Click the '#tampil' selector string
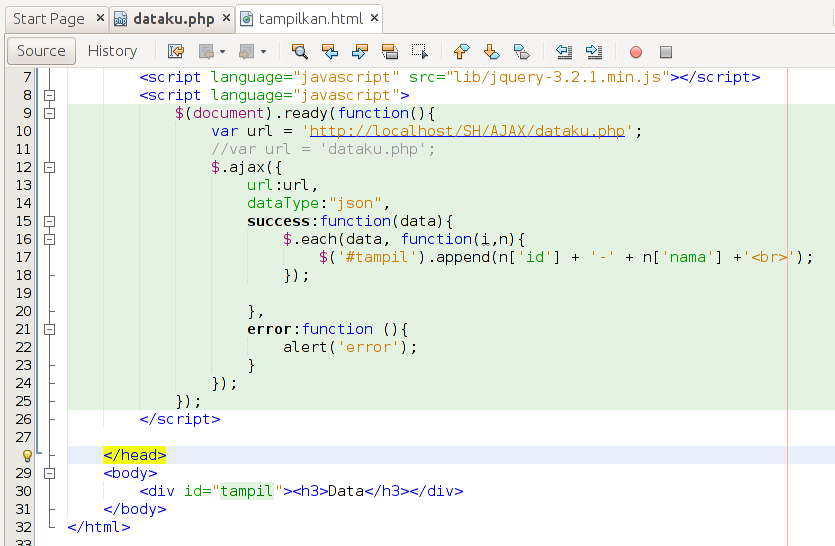 click(377, 257)
